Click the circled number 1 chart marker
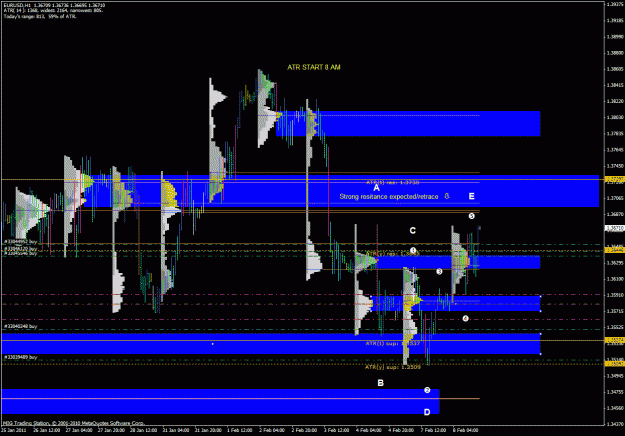Screen dimensions: 625x436 pyautogui.click(x=413, y=250)
